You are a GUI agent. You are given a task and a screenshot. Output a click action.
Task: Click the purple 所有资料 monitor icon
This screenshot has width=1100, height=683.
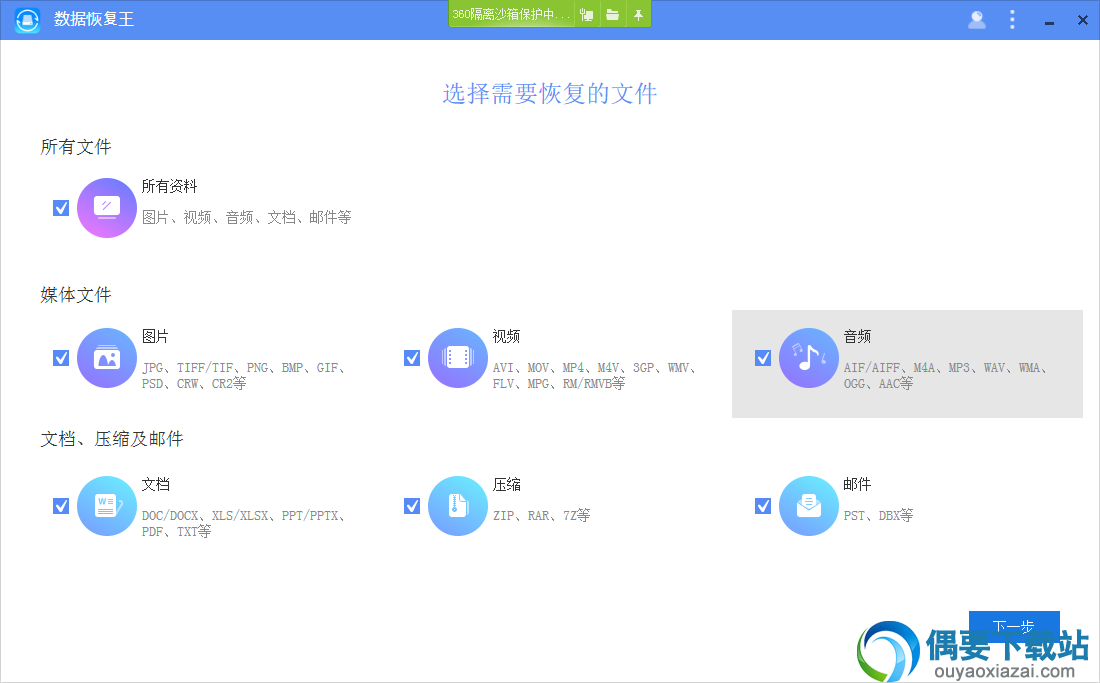point(107,208)
